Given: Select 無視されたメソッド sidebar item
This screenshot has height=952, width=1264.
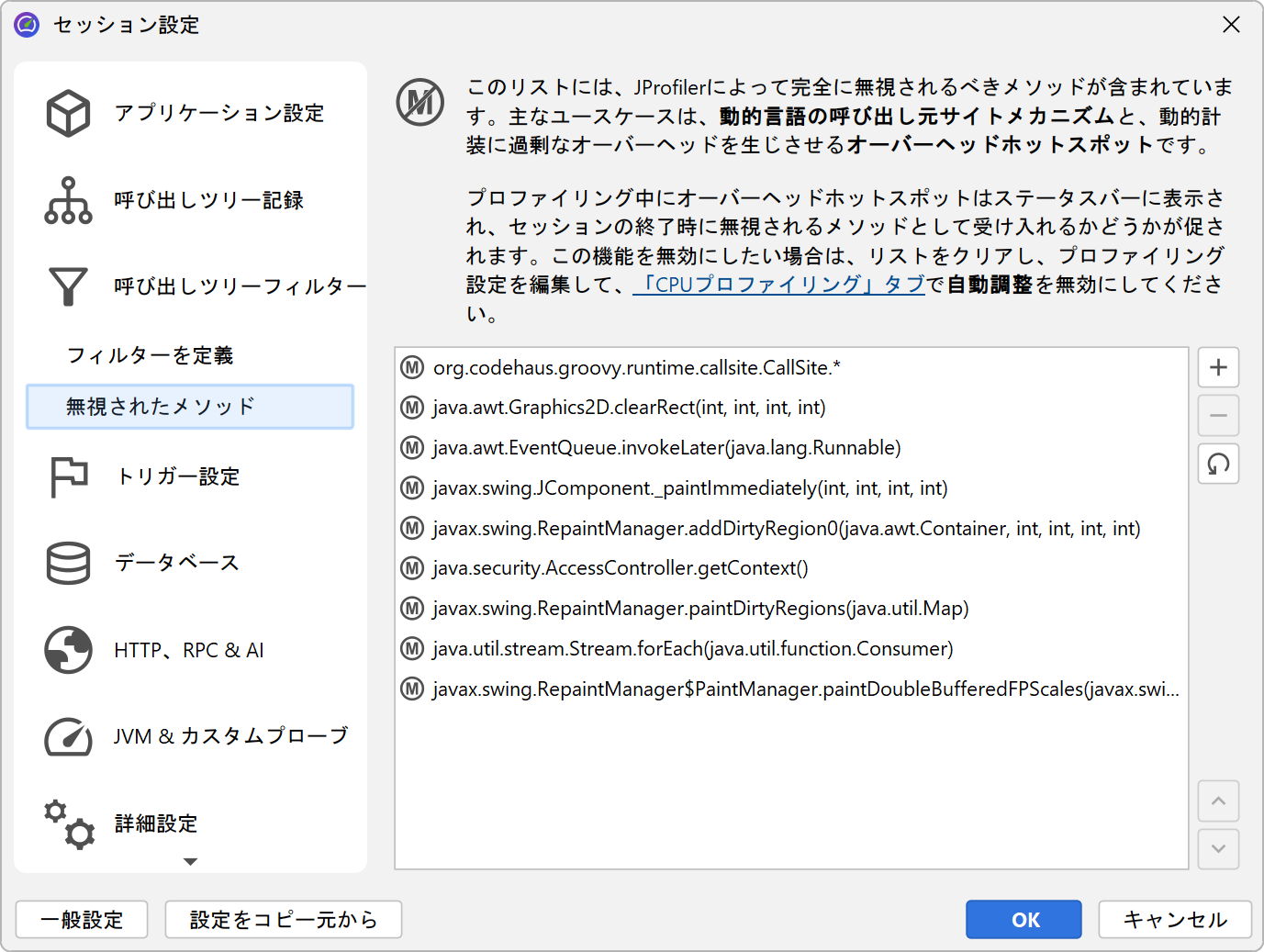Looking at the screenshot, I should tap(190, 407).
